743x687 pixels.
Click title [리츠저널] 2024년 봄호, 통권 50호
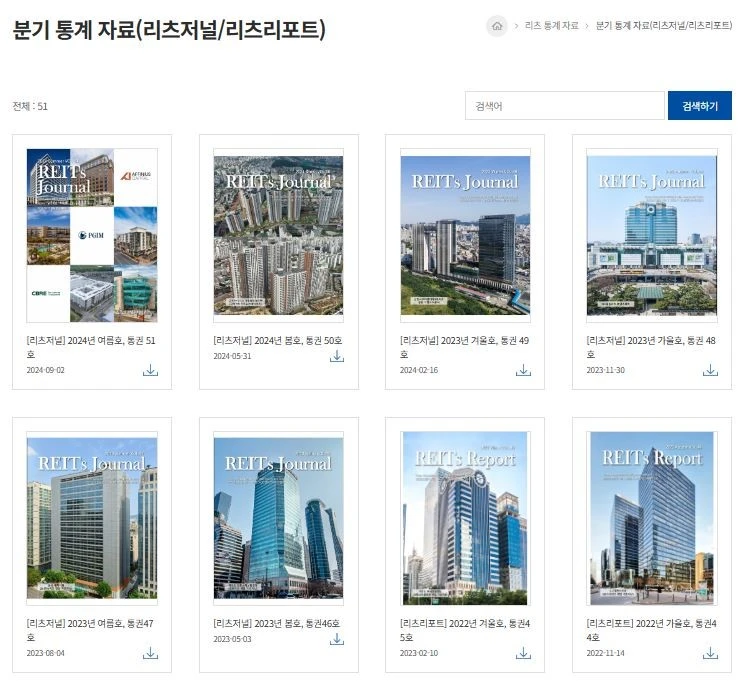pos(278,341)
